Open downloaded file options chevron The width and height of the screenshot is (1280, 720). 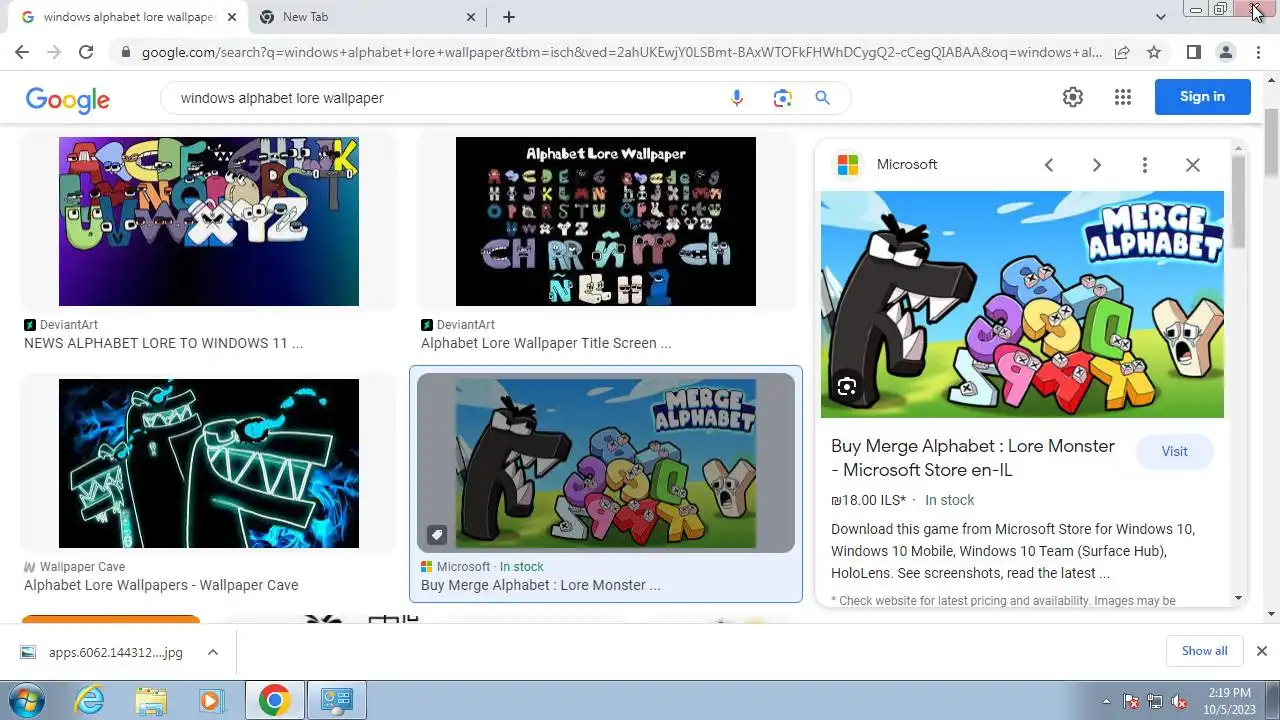(x=213, y=652)
